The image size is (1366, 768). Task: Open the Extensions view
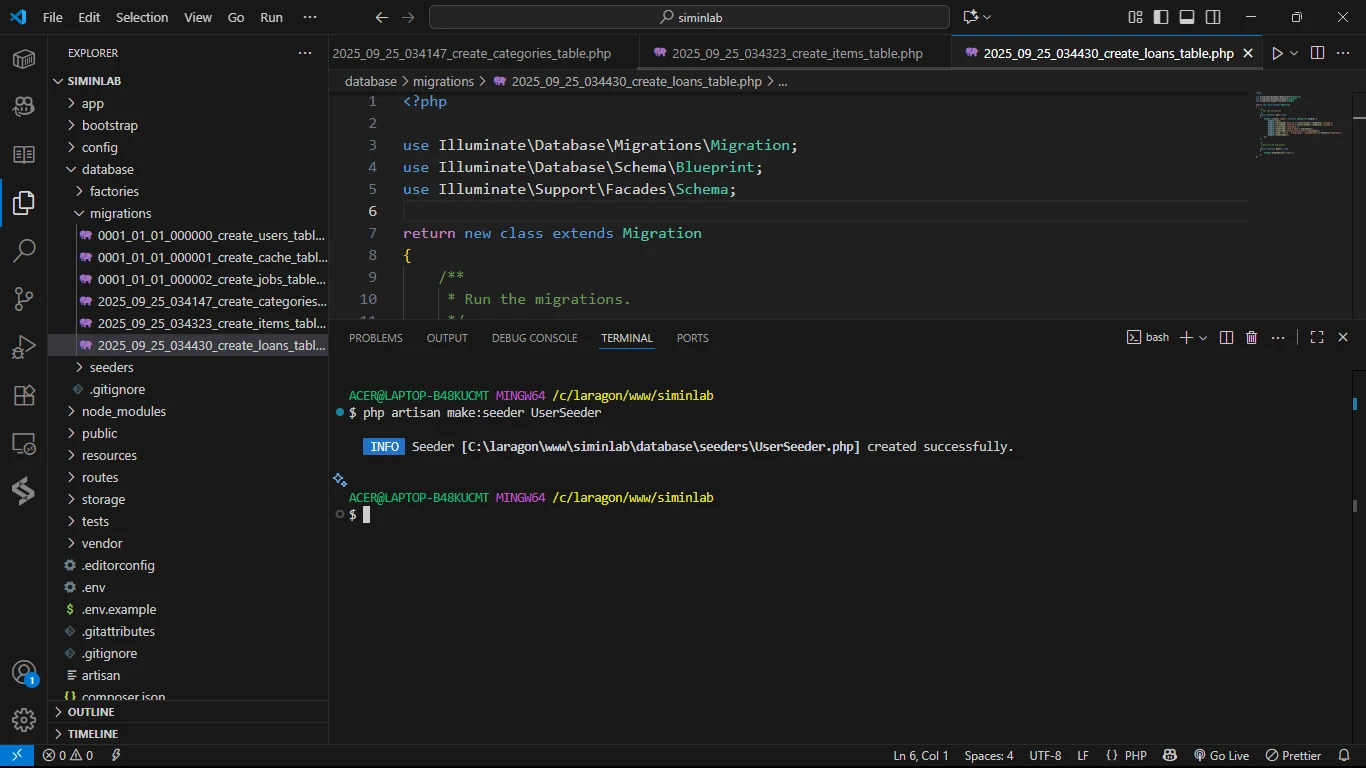tap(24, 395)
